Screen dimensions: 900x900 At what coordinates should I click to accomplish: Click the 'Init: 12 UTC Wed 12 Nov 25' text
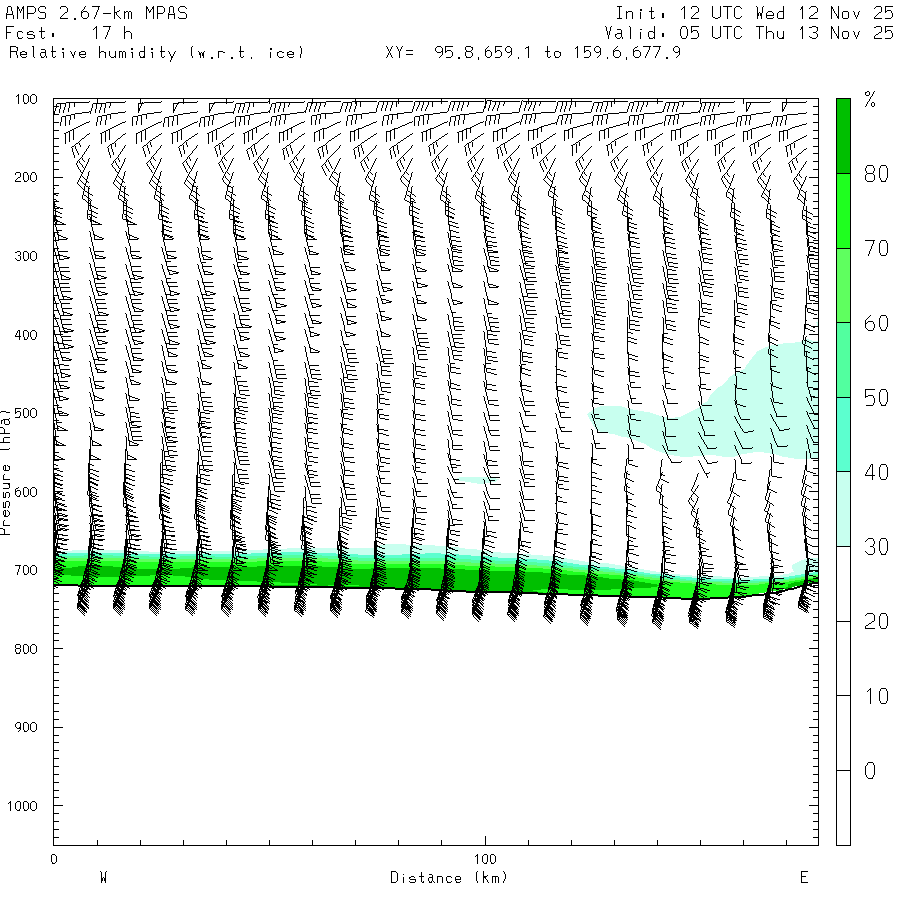click(x=754, y=13)
